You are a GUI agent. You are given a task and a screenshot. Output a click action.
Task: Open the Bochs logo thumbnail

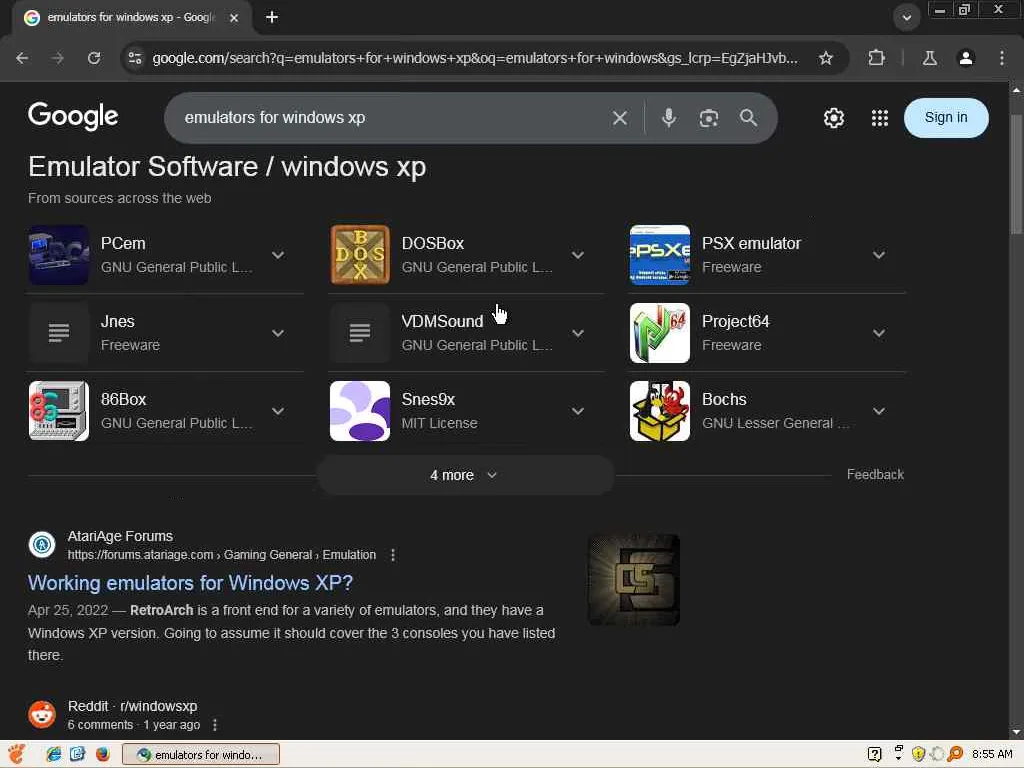(x=660, y=411)
